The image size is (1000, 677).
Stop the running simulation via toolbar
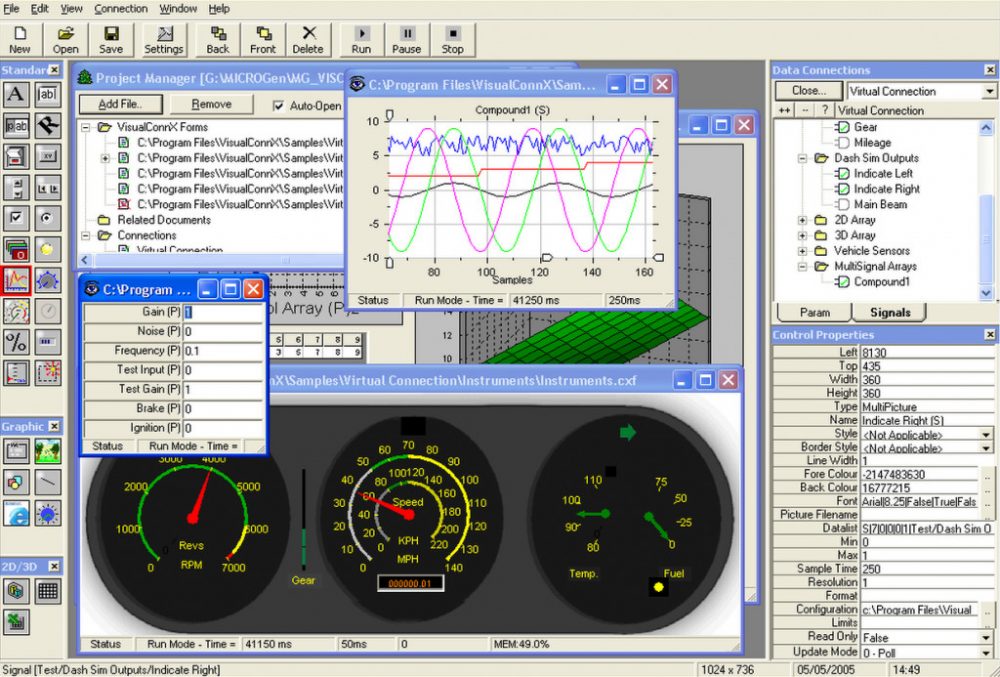point(452,40)
